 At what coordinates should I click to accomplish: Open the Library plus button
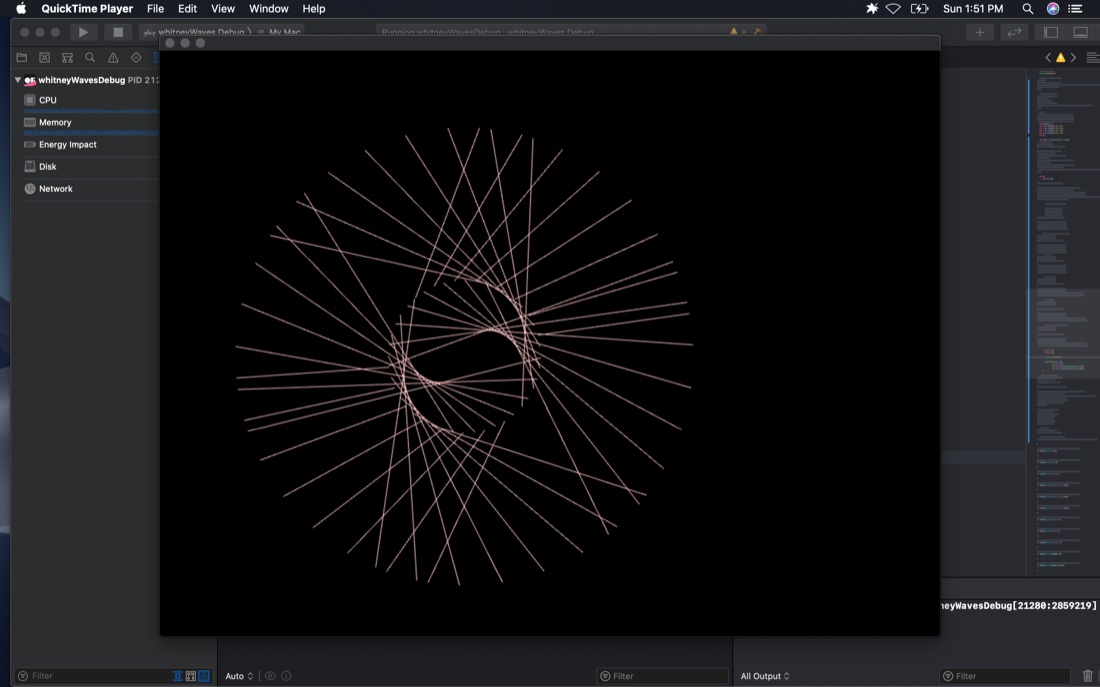[x=980, y=32]
